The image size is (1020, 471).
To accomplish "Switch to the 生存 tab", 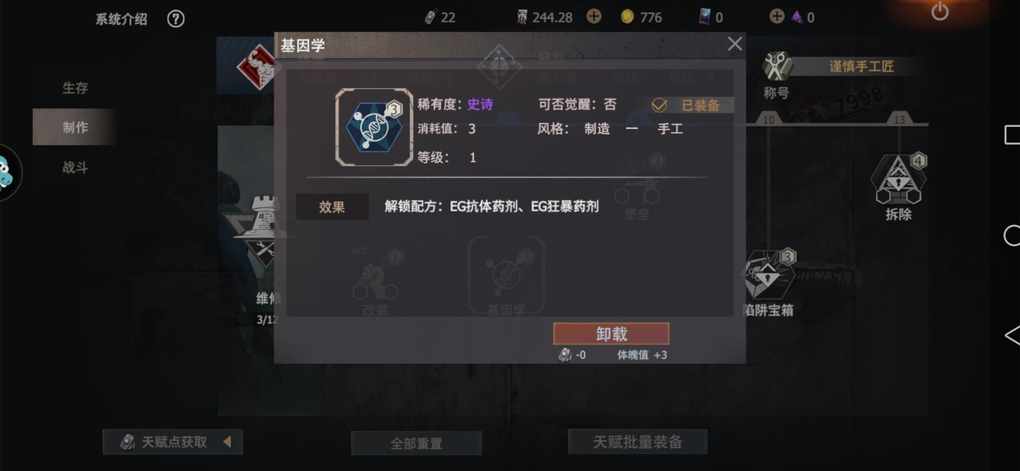I will click(75, 88).
